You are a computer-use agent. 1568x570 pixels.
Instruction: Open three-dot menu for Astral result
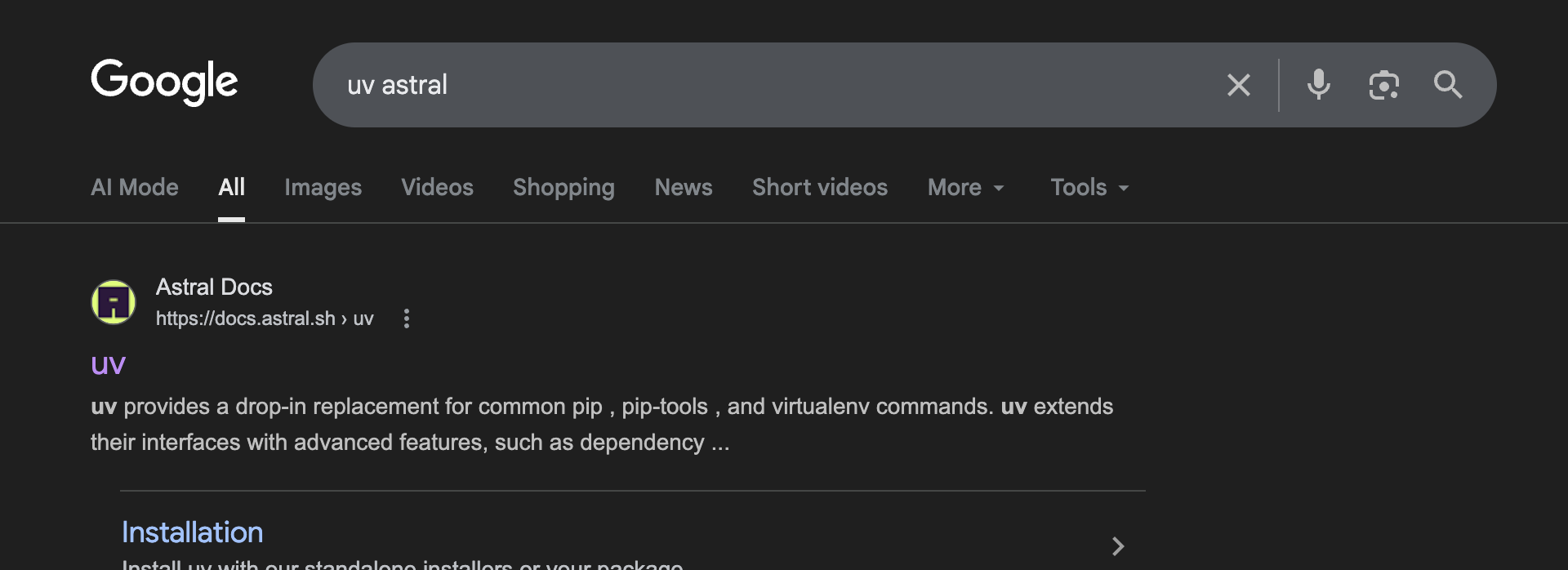(x=407, y=318)
